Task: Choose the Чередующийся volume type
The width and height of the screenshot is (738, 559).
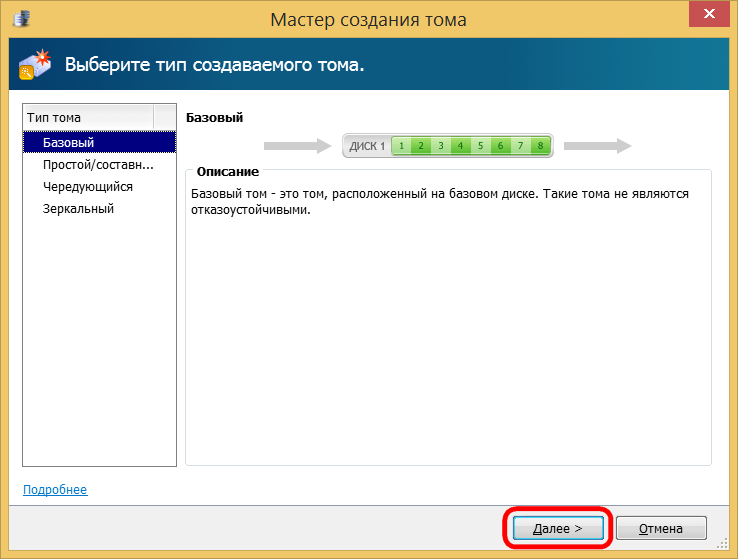Action: point(87,187)
